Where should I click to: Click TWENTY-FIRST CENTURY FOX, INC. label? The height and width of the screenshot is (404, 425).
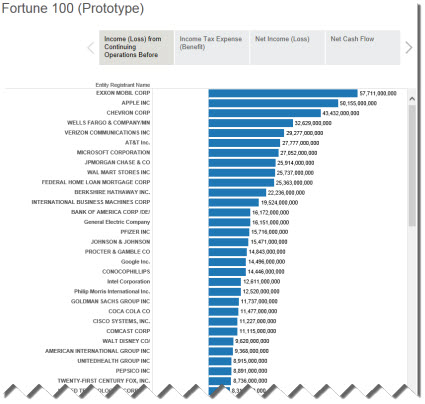pos(104,381)
